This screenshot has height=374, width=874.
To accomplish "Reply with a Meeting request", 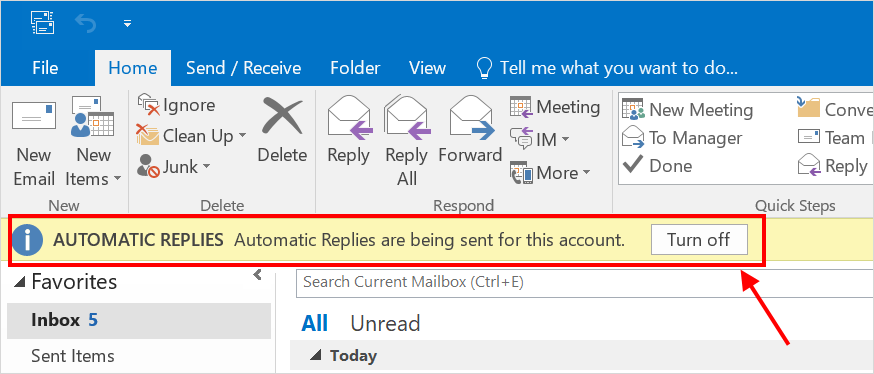I will click(x=555, y=106).
